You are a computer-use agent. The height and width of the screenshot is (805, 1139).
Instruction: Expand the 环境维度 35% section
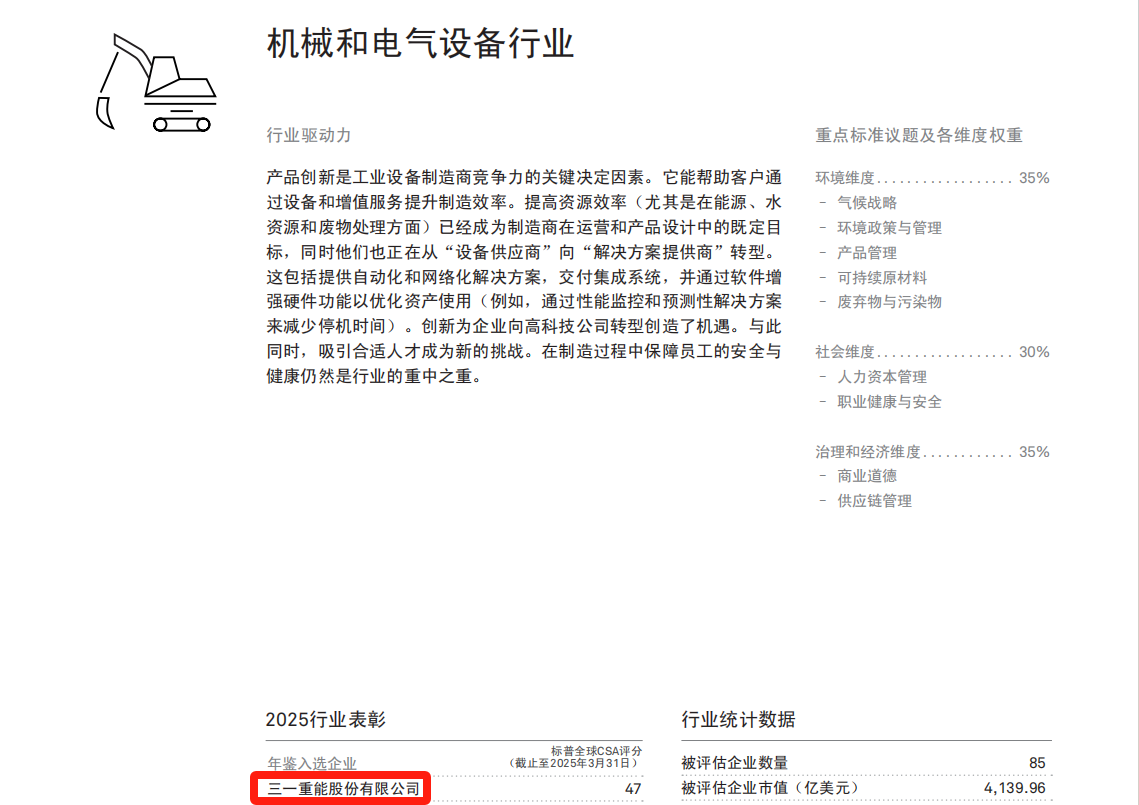click(x=931, y=177)
